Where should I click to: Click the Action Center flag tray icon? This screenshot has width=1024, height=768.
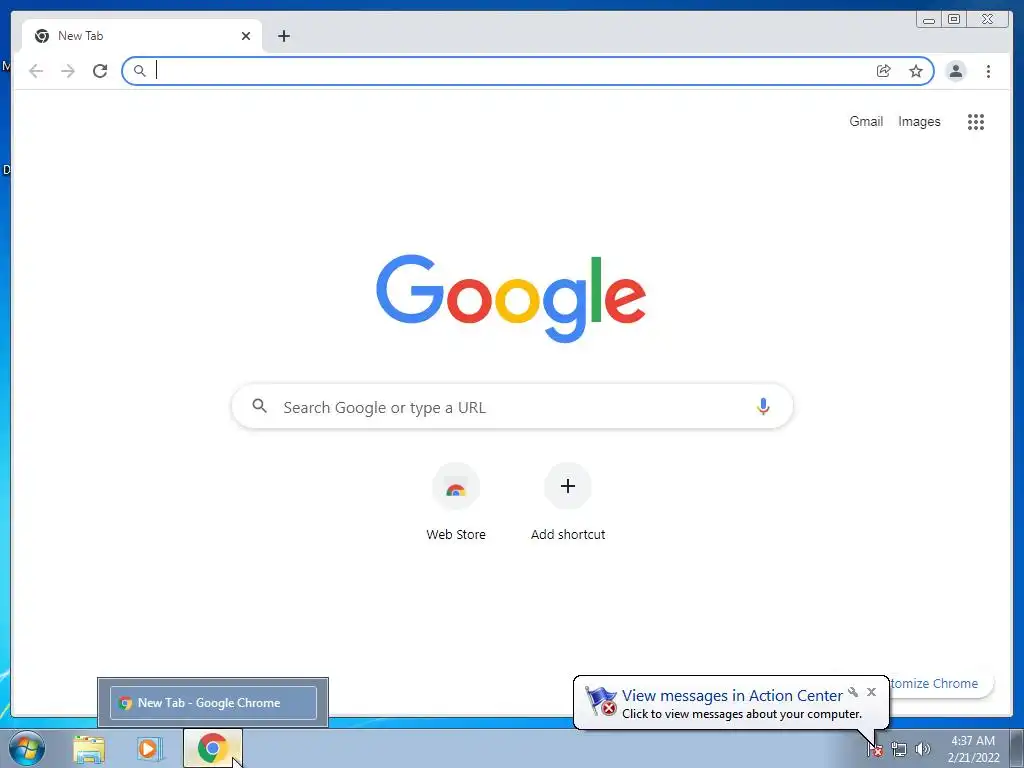pyautogui.click(x=875, y=749)
